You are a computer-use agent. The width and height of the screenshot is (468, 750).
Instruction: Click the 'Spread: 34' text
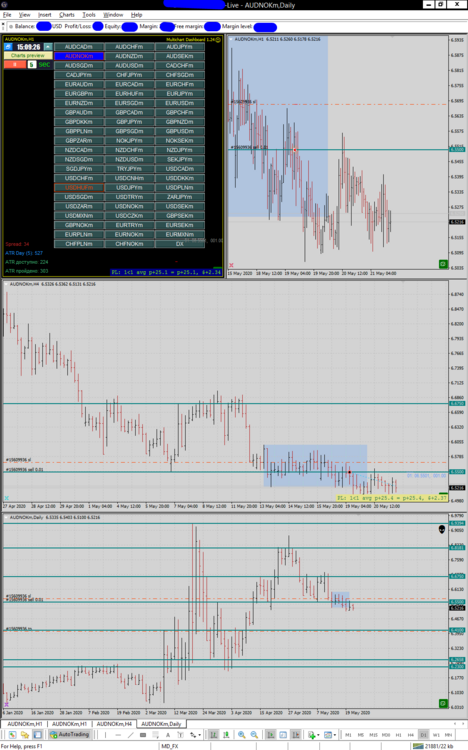click(x=17, y=244)
